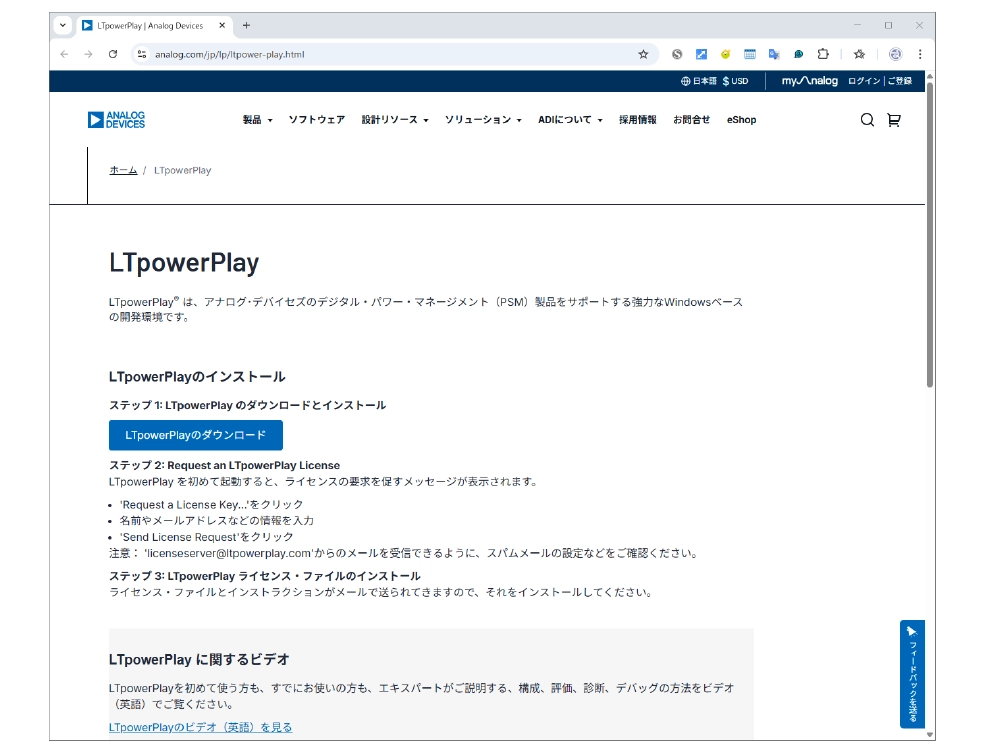Click the 'Send License Request'をクリック bullet
The image size is (985, 756).
click(x=207, y=537)
